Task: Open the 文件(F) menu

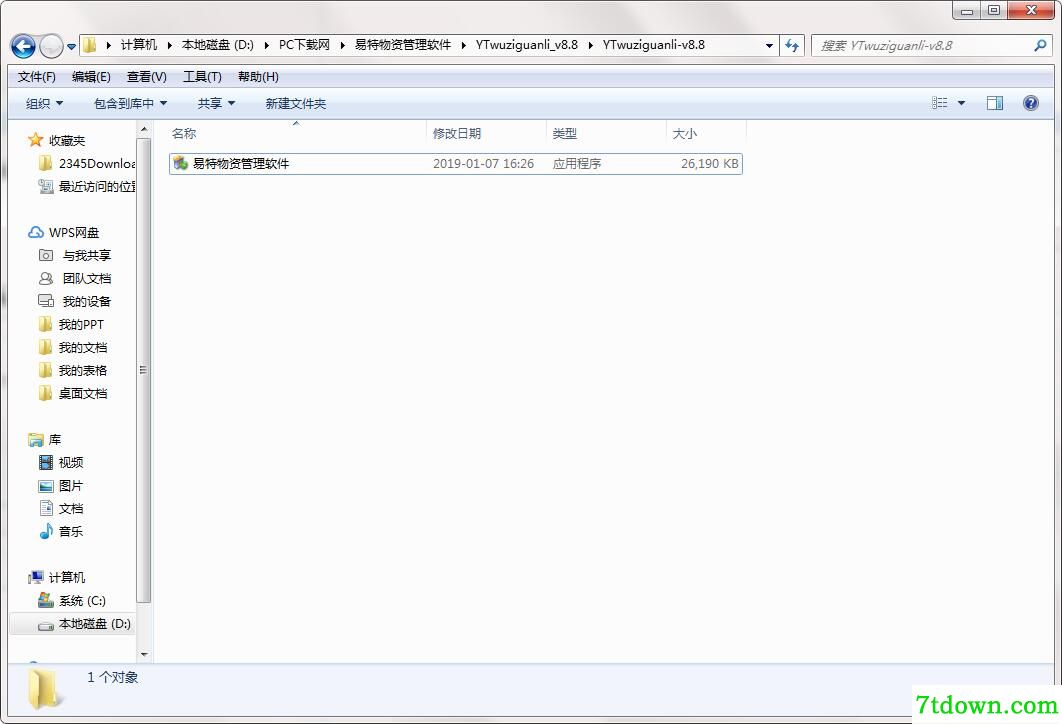Action: pyautogui.click(x=37, y=77)
